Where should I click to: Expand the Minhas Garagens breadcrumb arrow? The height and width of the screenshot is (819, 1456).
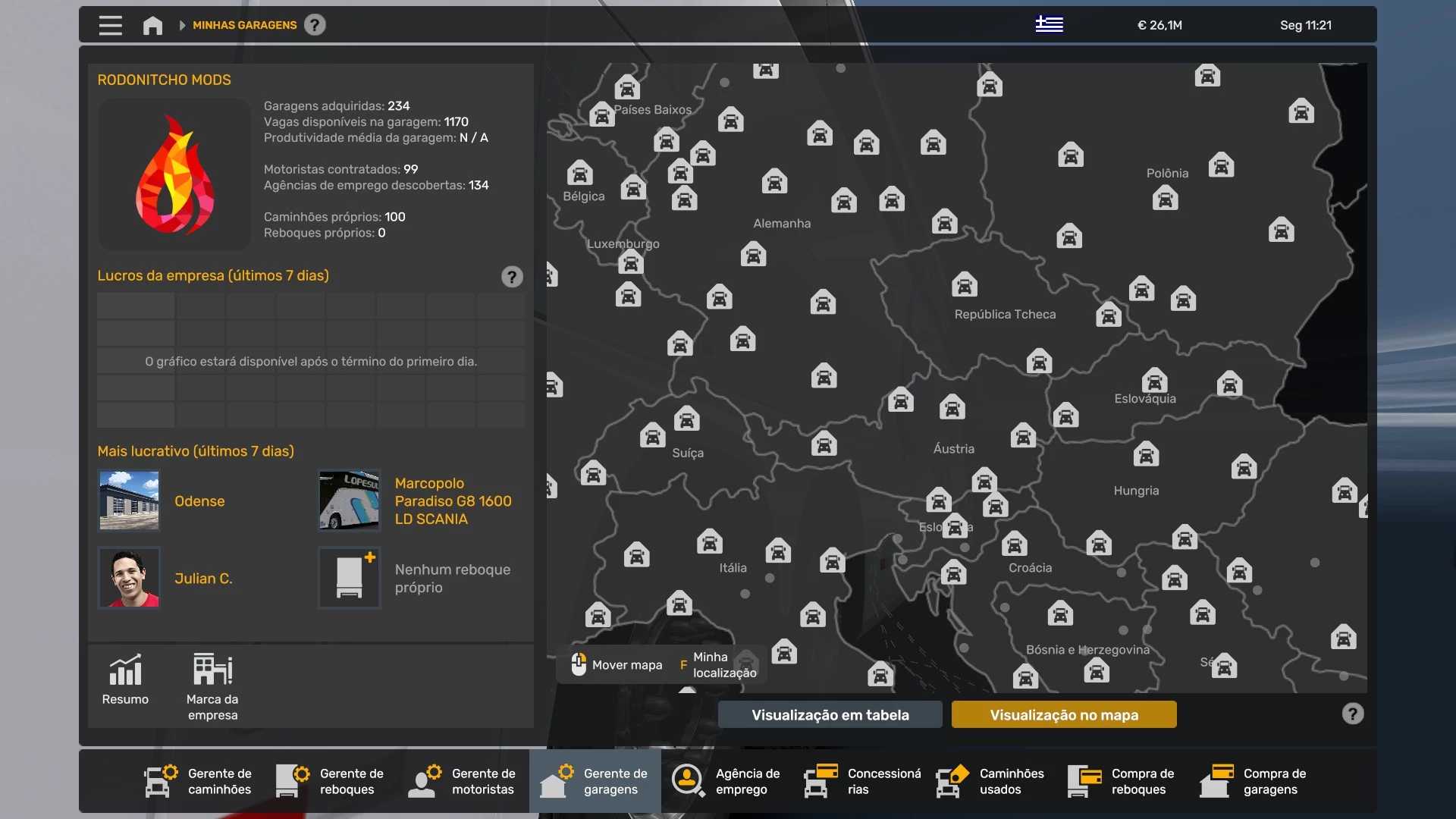(x=182, y=25)
